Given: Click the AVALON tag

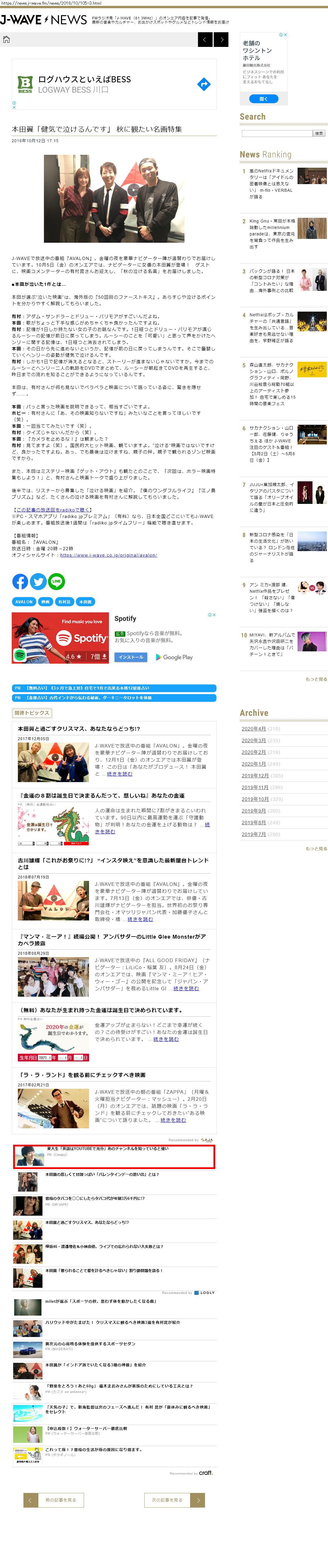Looking at the screenshot, I should click(24, 602).
